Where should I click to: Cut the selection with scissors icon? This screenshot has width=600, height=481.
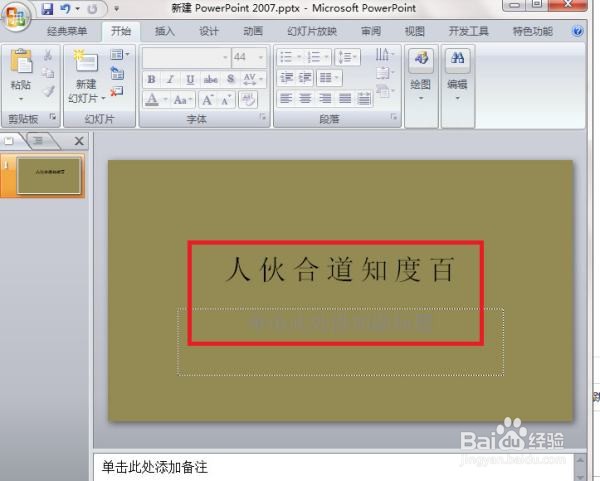48,56
